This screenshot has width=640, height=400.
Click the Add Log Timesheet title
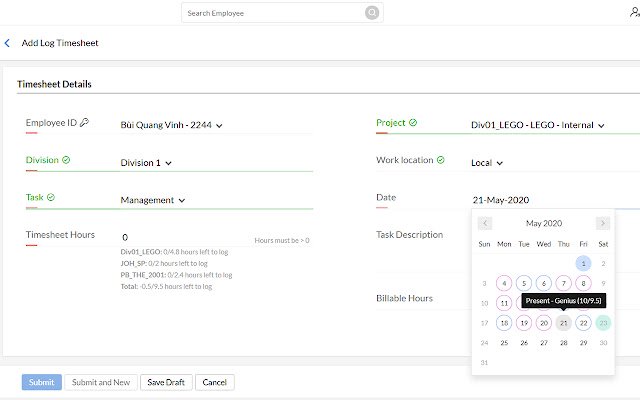(x=60, y=43)
